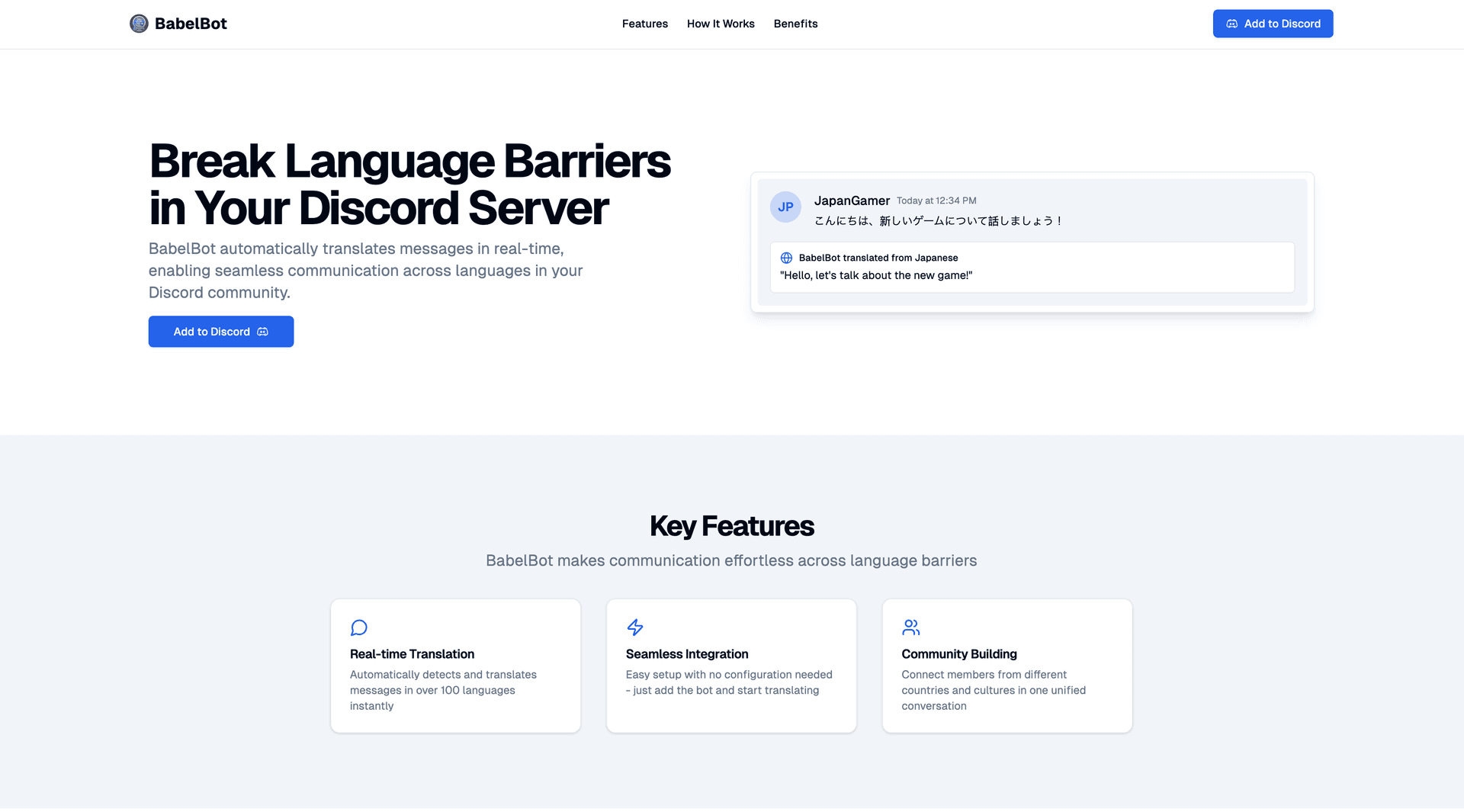The image size is (1464, 812).
Task: Click the JP avatar circle
Action: click(x=785, y=207)
